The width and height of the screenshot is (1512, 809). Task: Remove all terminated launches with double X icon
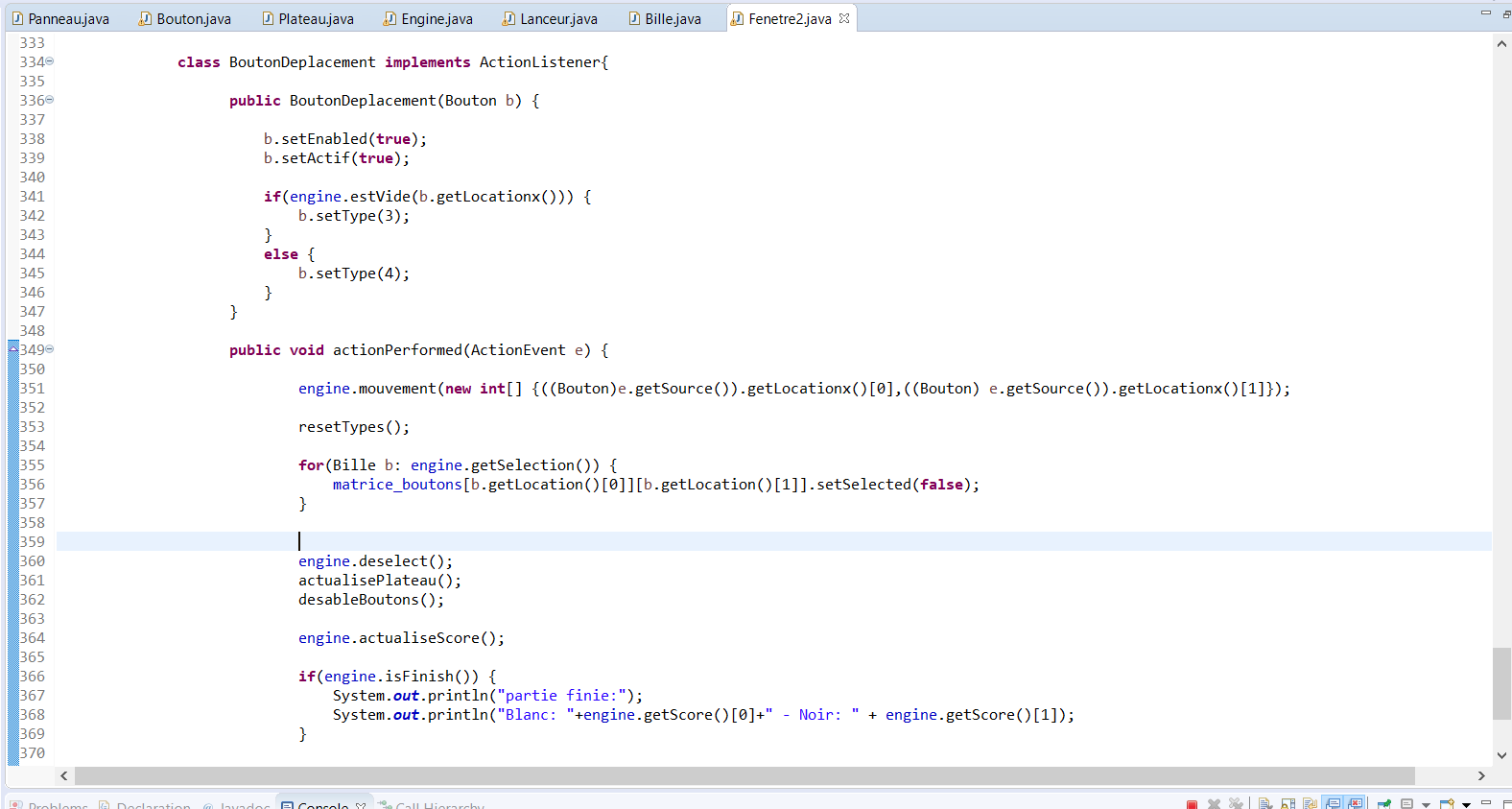point(1236,803)
